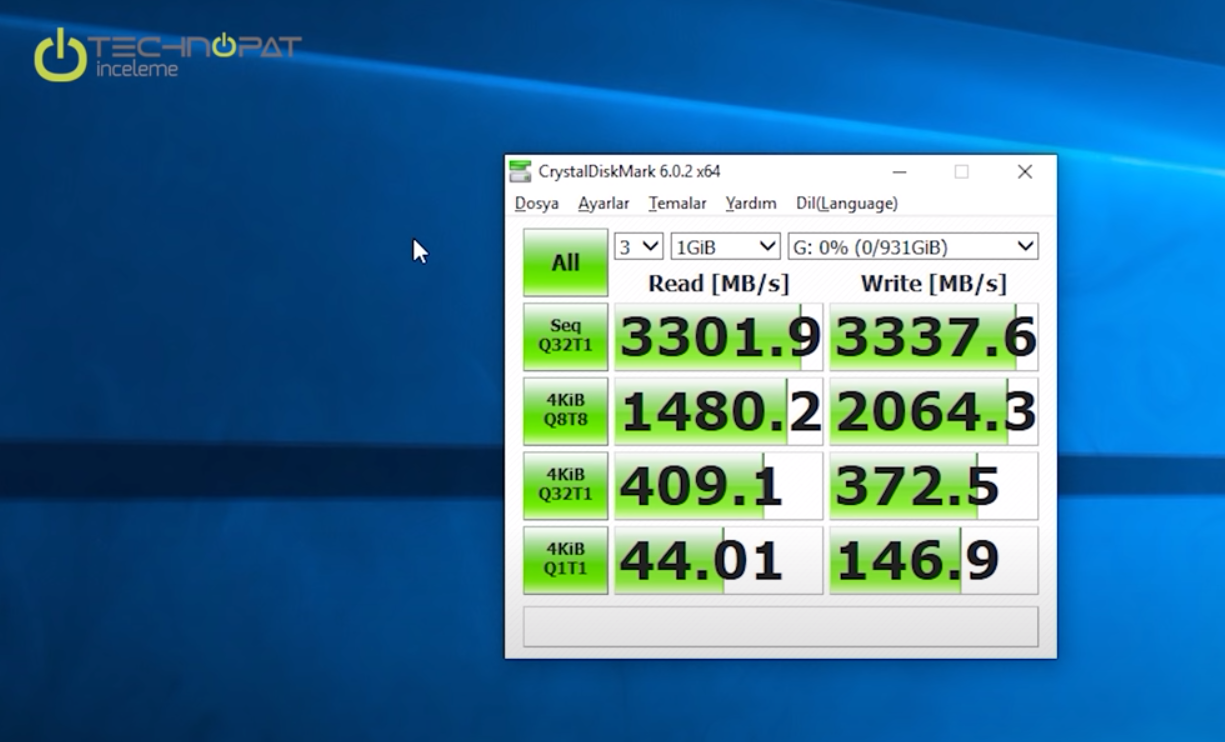Start the 4KiB Q8T8 test
1225x742 pixels.
click(x=565, y=411)
